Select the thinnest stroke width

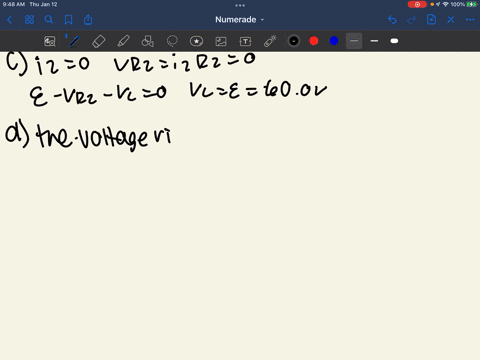(354, 41)
